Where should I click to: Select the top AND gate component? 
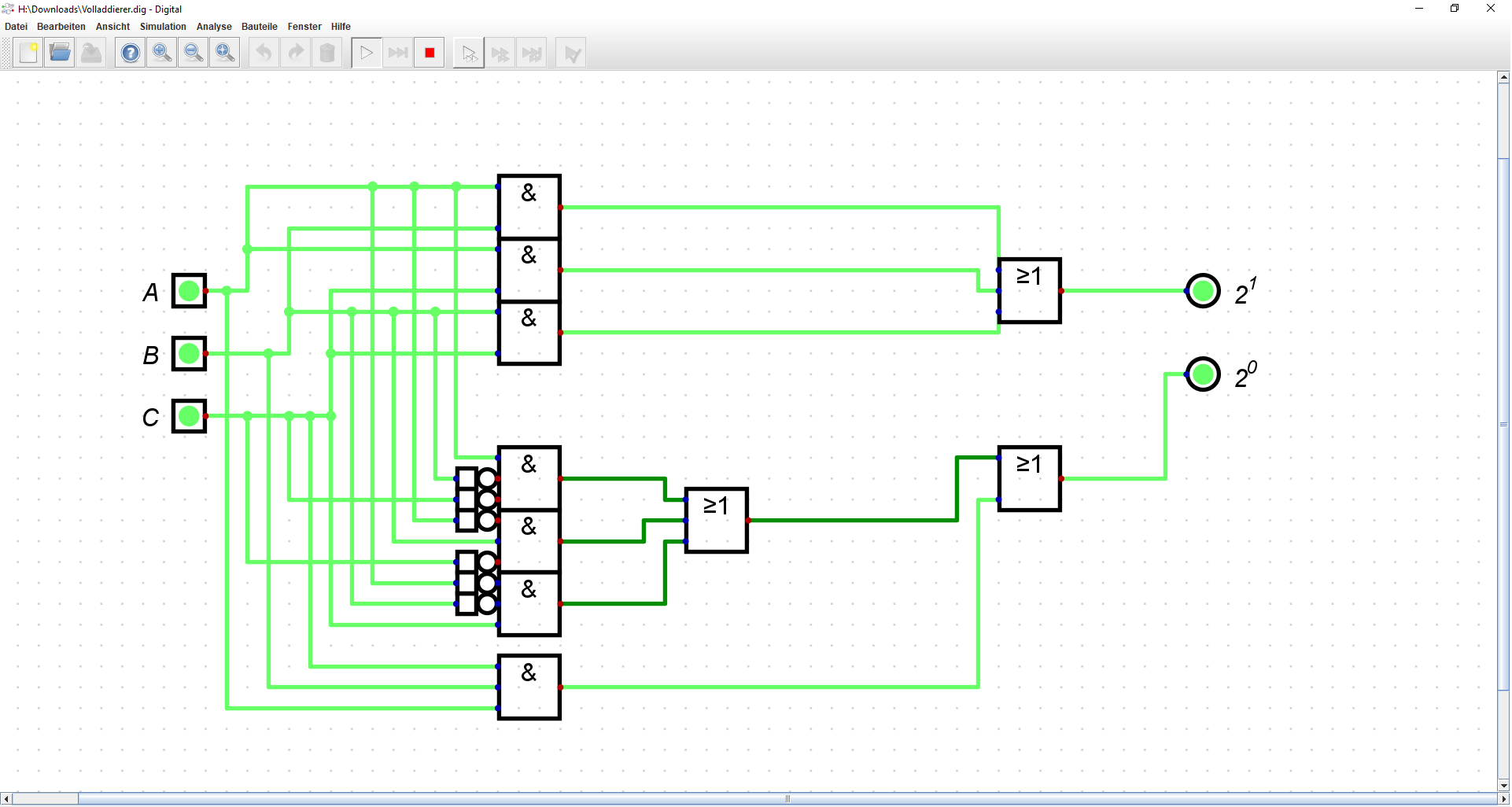tap(529, 207)
